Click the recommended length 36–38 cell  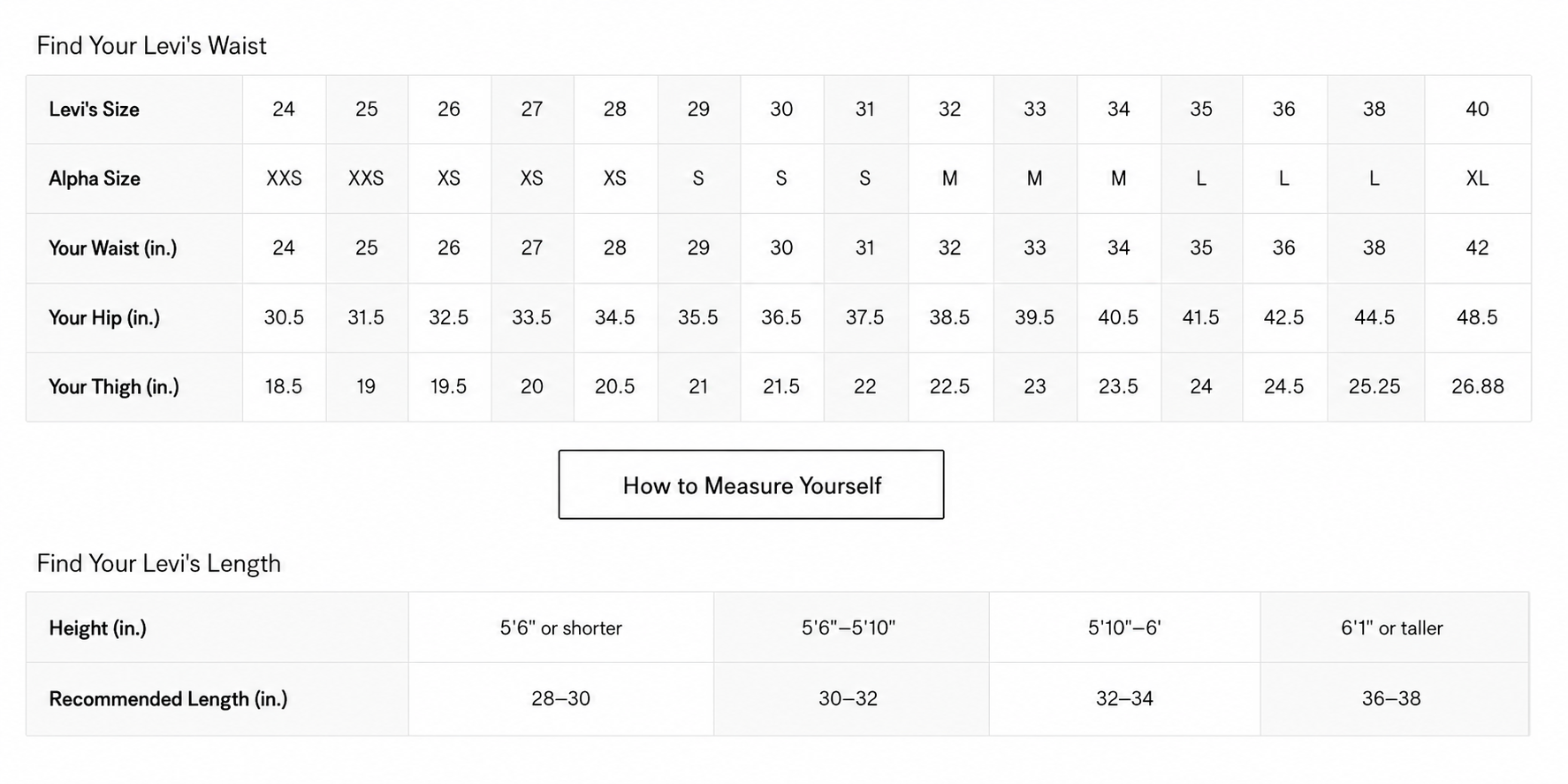pyautogui.click(x=1392, y=698)
